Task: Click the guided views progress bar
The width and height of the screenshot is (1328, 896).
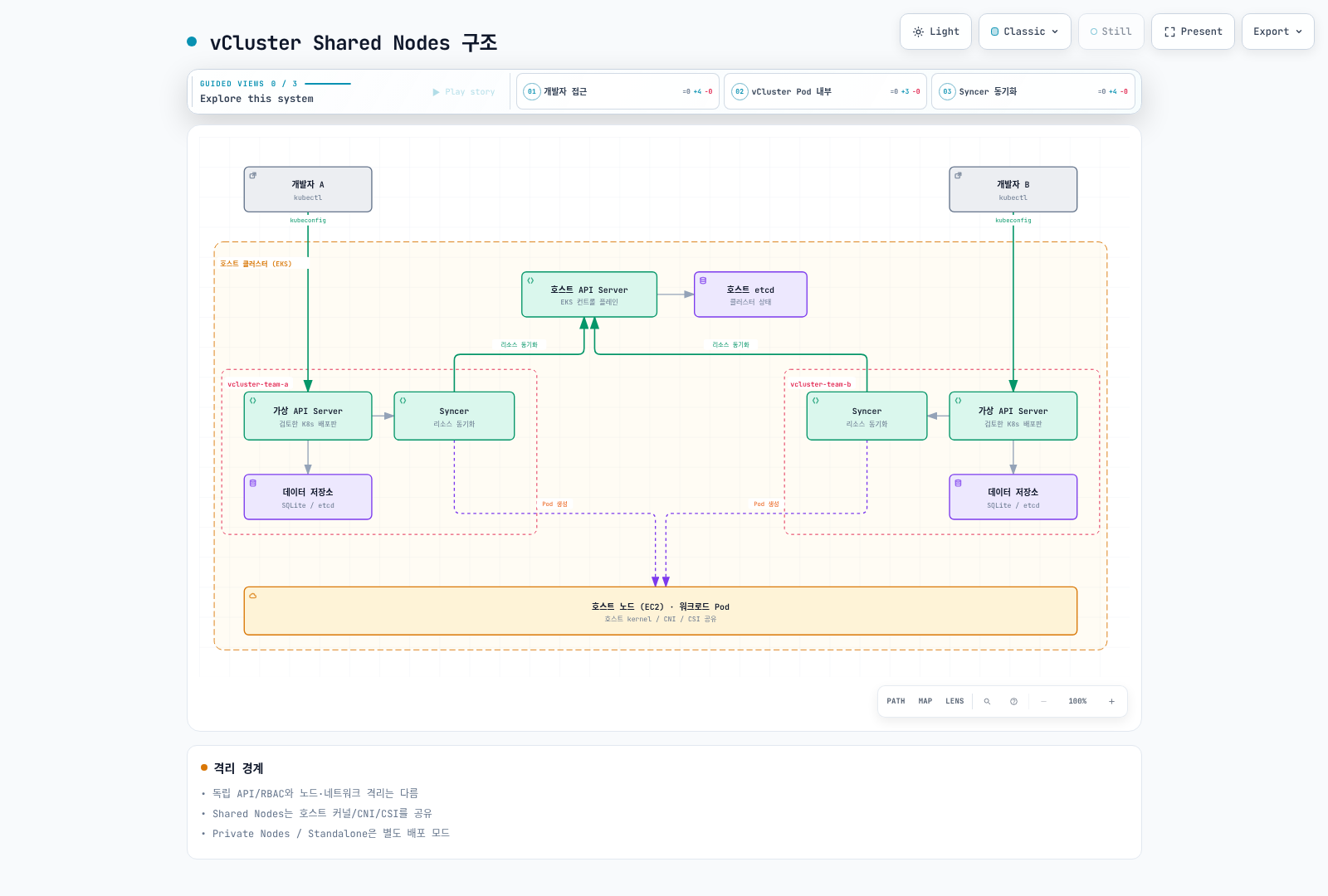Action: (x=328, y=84)
